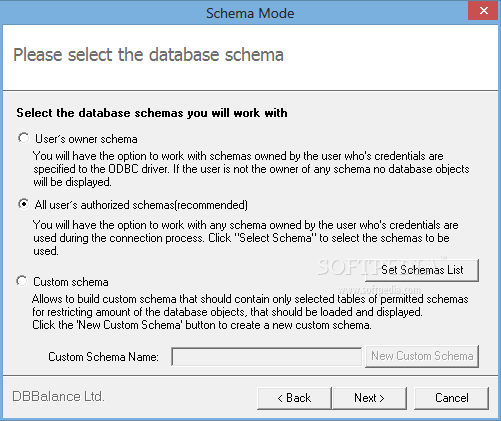Open the Set Schemas List dialog
The width and height of the screenshot is (501, 421).
click(422, 270)
